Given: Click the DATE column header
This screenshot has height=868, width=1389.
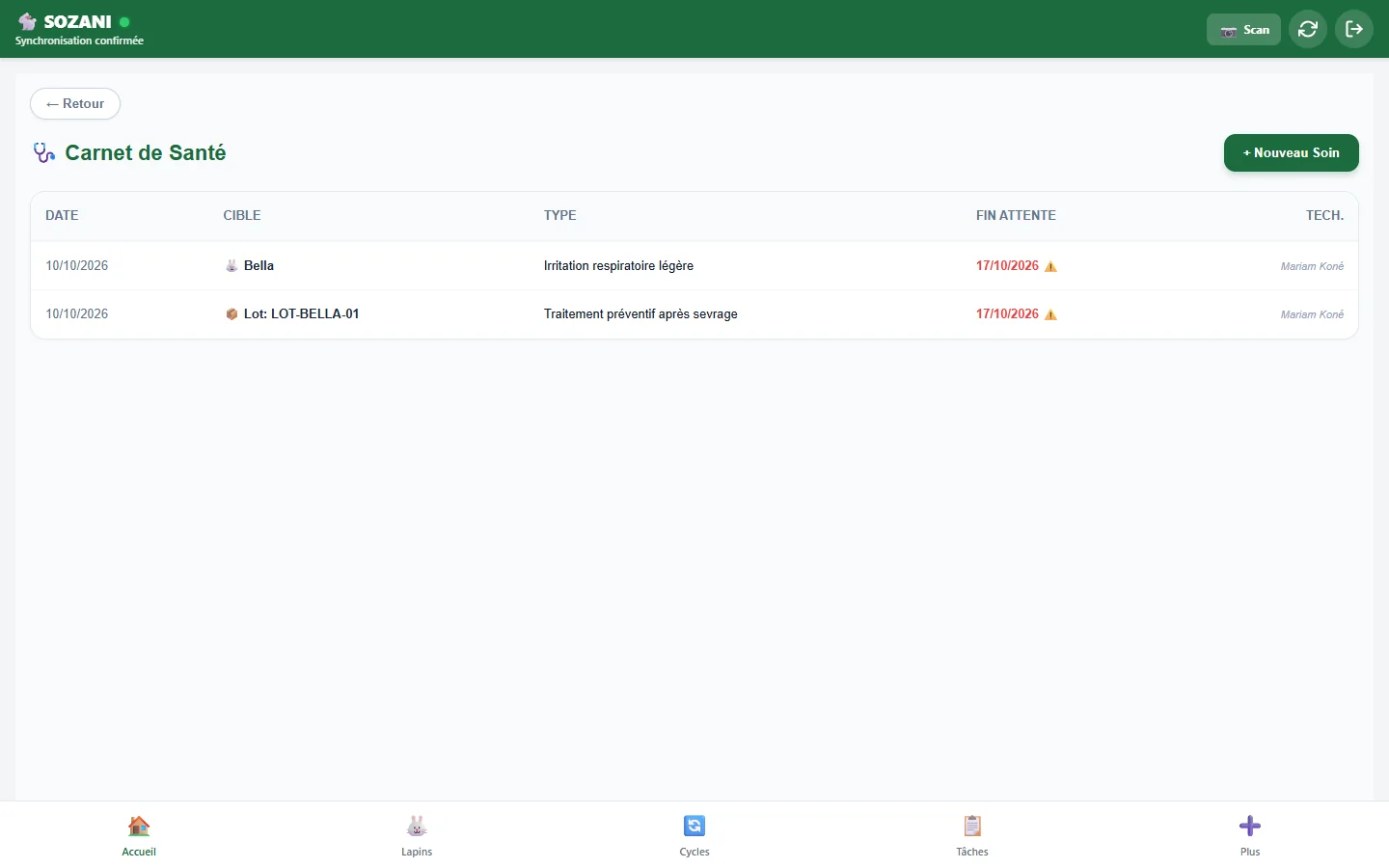Looking at the screenshot, I should click(62, 215).
